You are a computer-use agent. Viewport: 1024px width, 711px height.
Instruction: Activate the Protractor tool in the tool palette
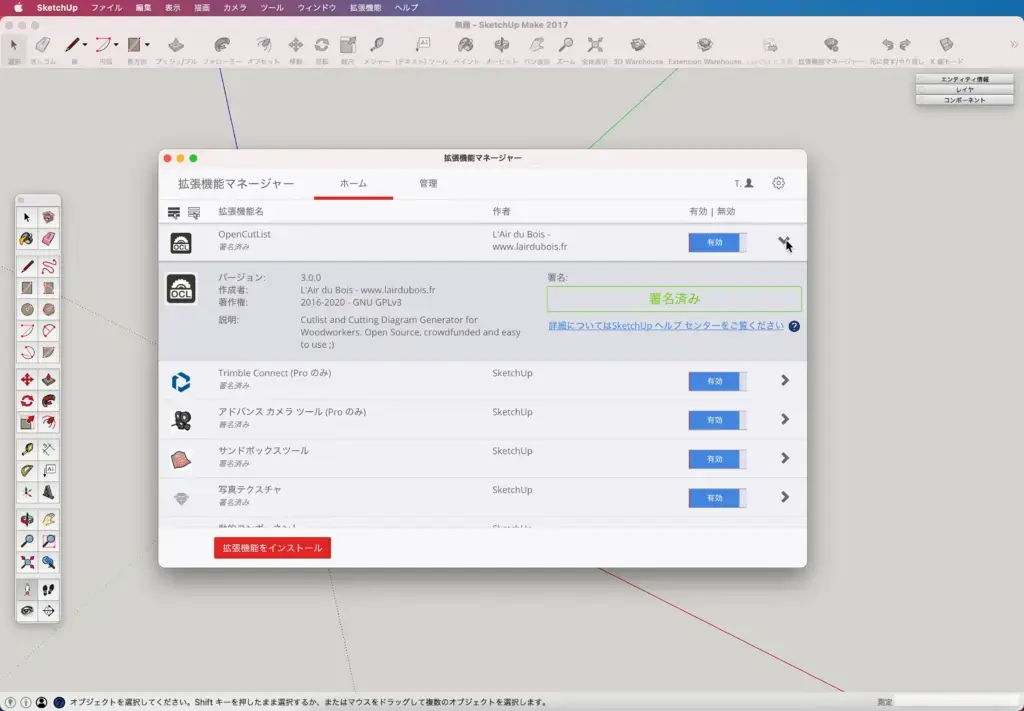[27, 470]
